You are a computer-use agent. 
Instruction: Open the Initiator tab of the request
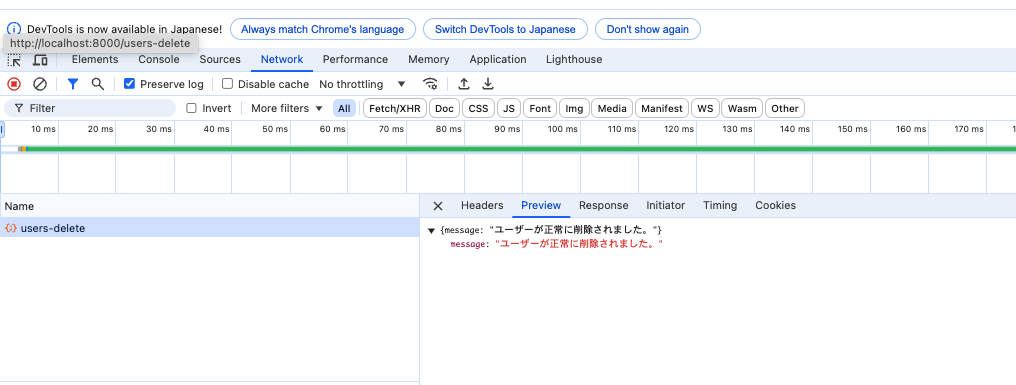pyautogui.click(x=665, y=205)
